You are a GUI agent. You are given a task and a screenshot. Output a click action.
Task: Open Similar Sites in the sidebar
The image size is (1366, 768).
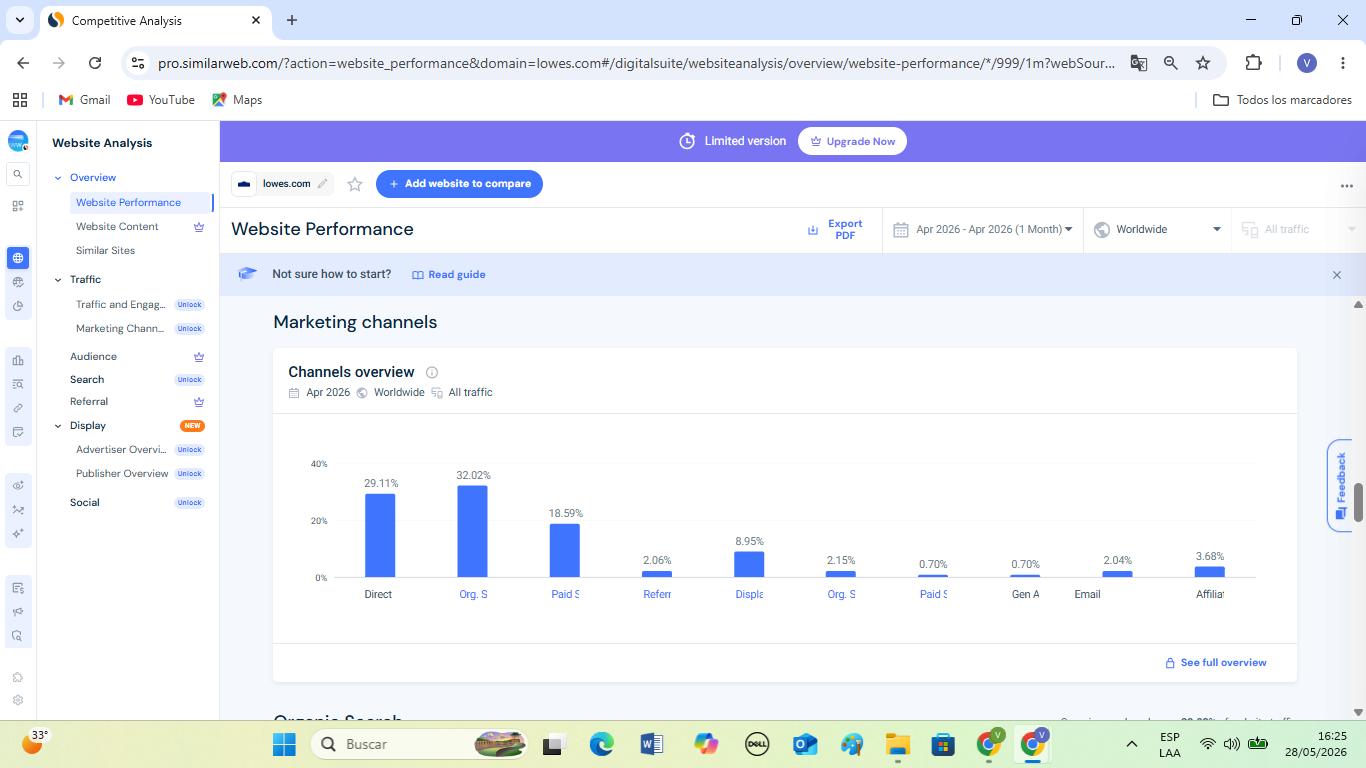105,250
